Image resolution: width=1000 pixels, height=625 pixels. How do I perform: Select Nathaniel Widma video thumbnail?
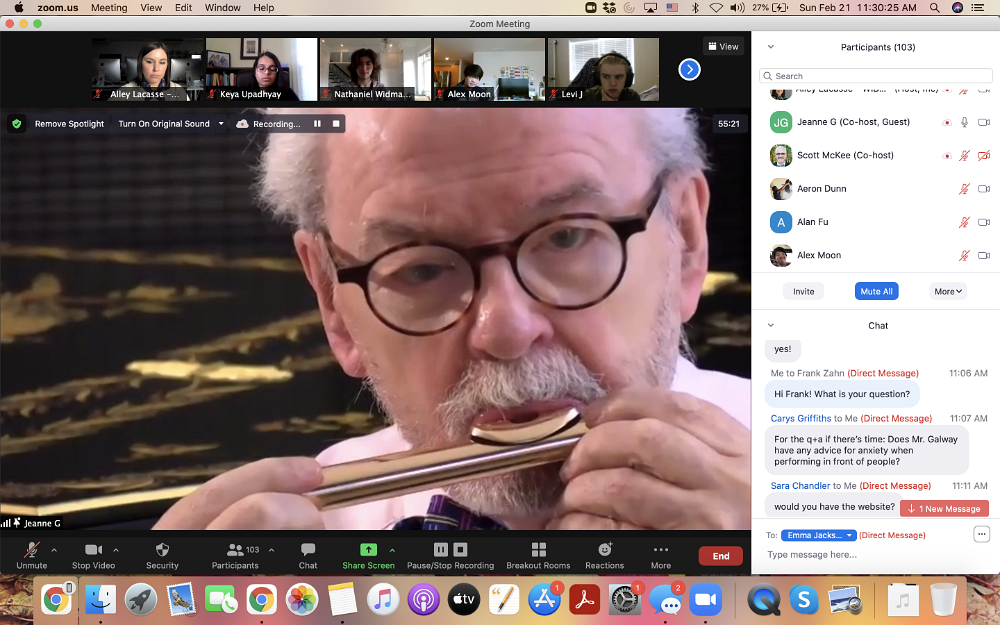tap(376, 69)
